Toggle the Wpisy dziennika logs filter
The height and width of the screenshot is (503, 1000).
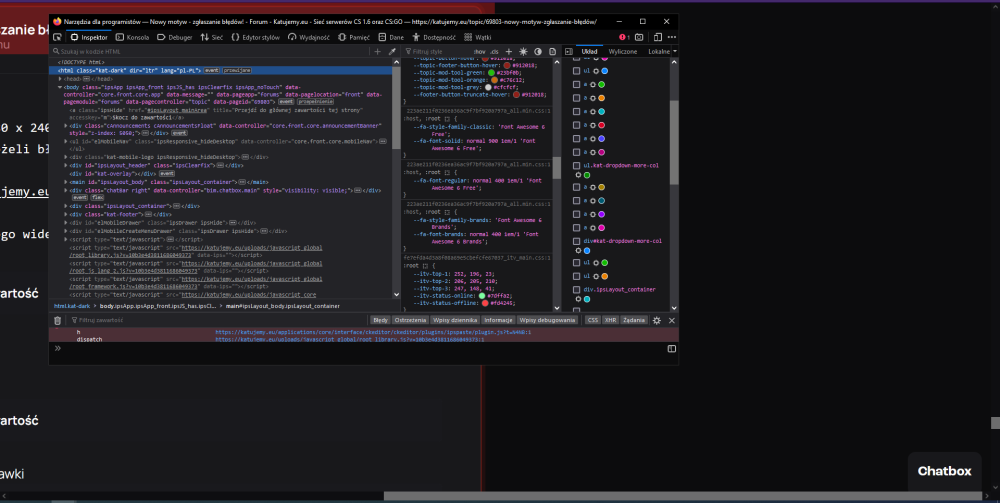[x=455, y=320]
